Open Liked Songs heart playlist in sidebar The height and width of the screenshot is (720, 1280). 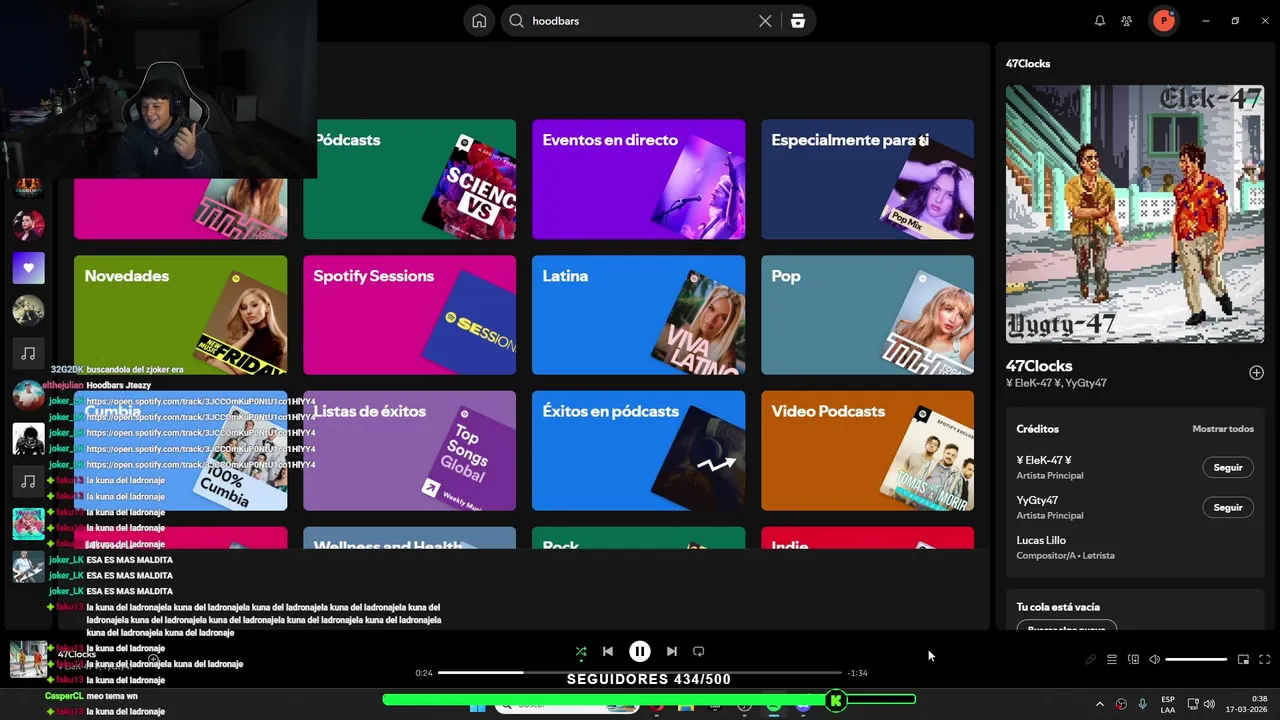point(28,268)
